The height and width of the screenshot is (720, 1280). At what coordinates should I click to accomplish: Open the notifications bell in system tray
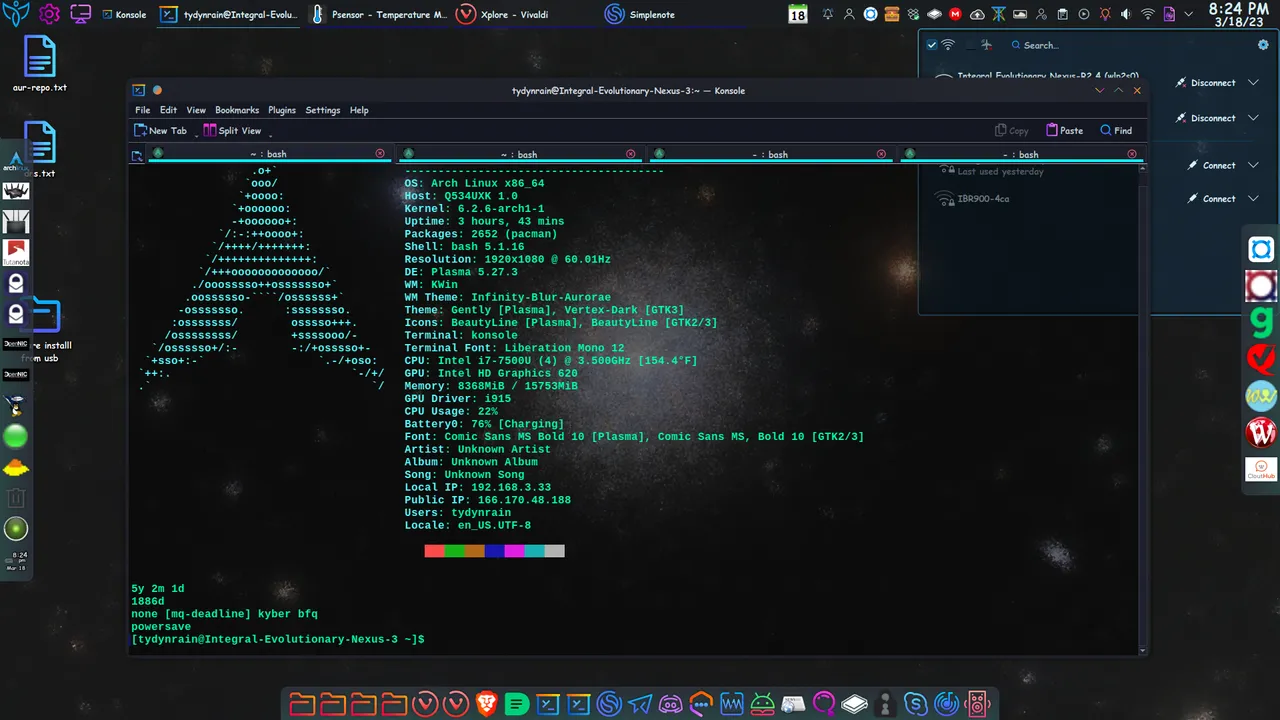(x=827, y=15)
